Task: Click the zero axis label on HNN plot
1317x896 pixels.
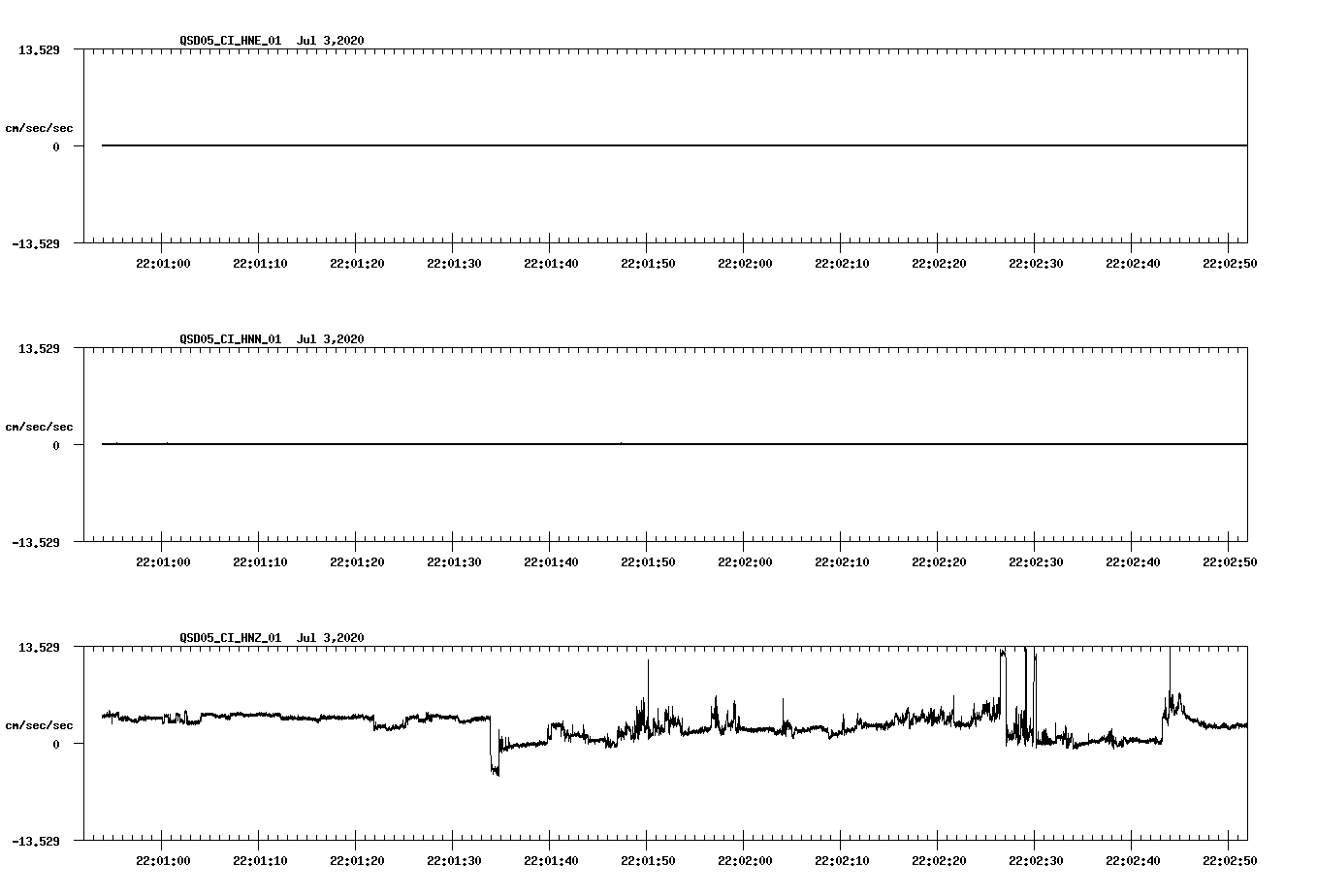Action: coord(56,446)
